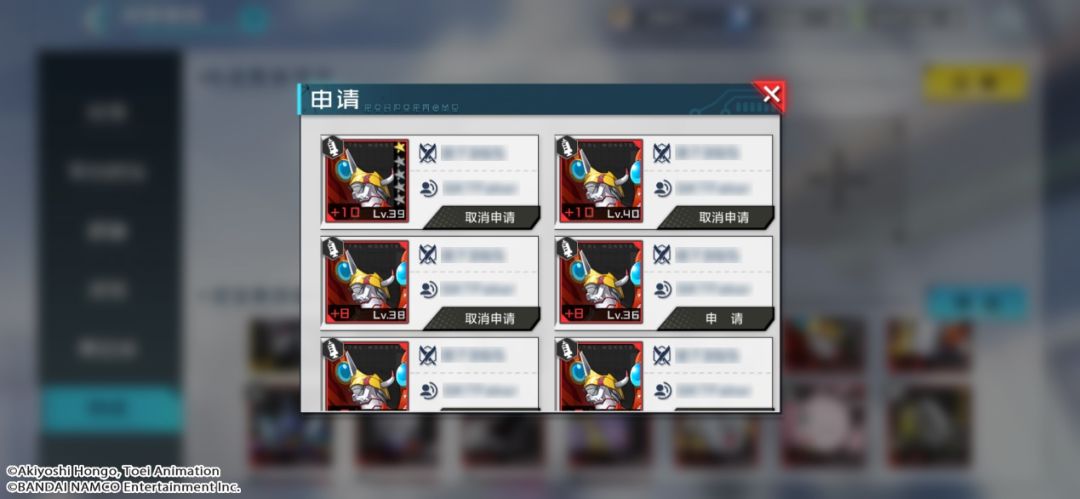
Task: Tap the crossed-swords icon on Lv.38 card
Action: pos(428,254)
